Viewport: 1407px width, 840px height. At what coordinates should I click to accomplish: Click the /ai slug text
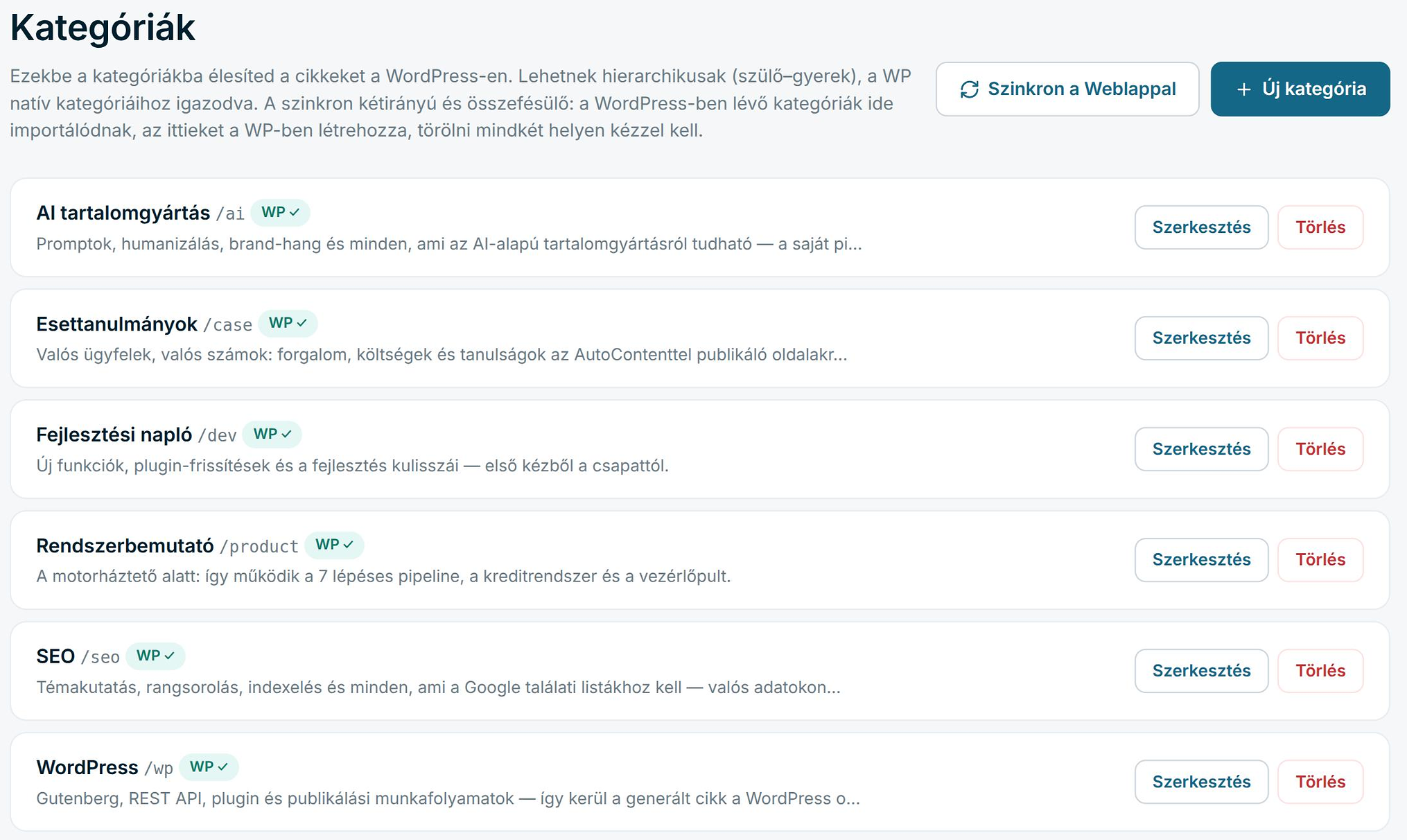tap(230, 214)
